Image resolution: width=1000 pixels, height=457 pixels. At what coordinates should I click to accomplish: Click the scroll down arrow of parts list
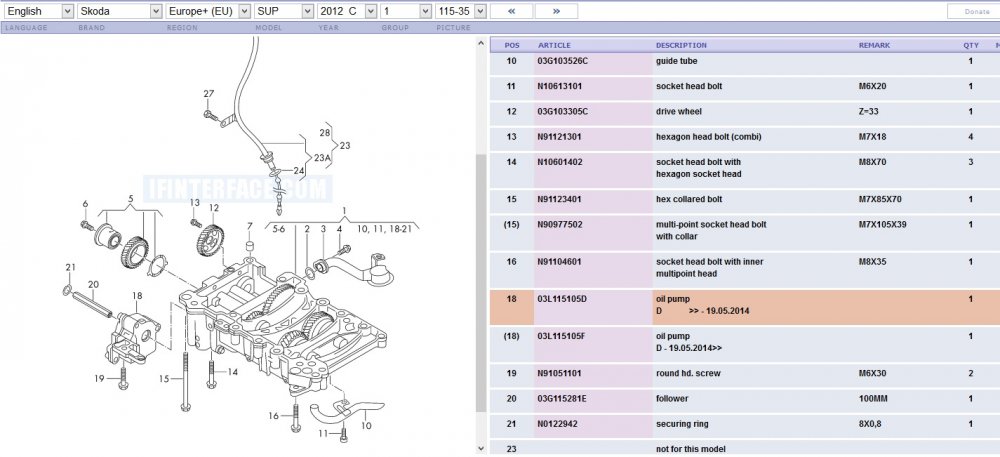tap(482, 449)
